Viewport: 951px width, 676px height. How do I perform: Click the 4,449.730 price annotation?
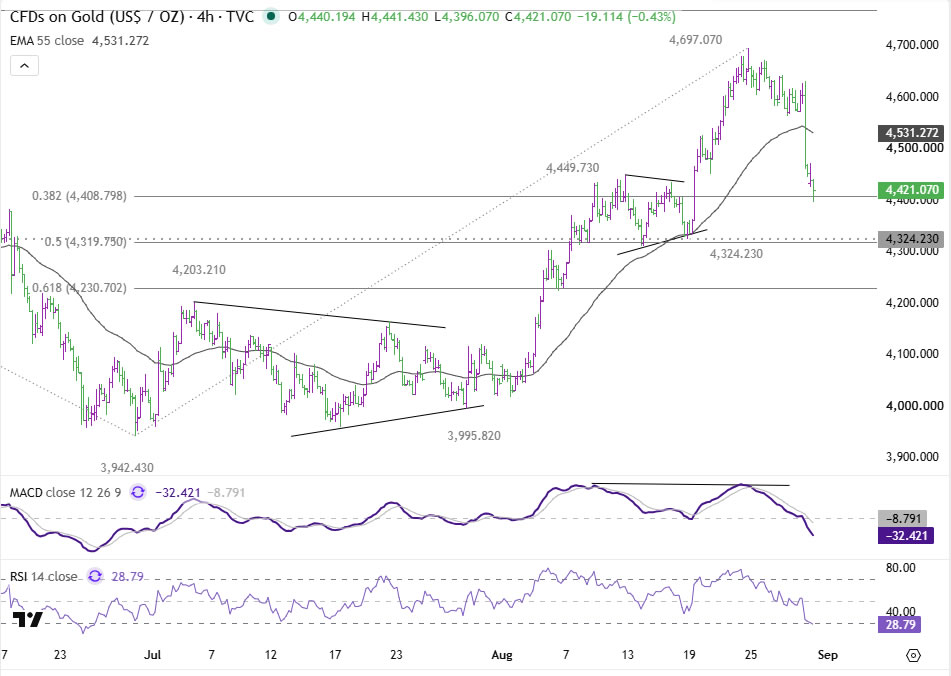pyautogui.click(x=573, y=167)
